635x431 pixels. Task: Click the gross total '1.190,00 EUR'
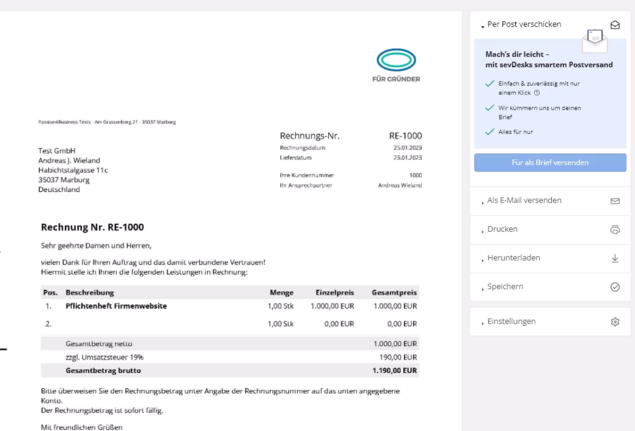pyautogui.click(x=394, y=371)
